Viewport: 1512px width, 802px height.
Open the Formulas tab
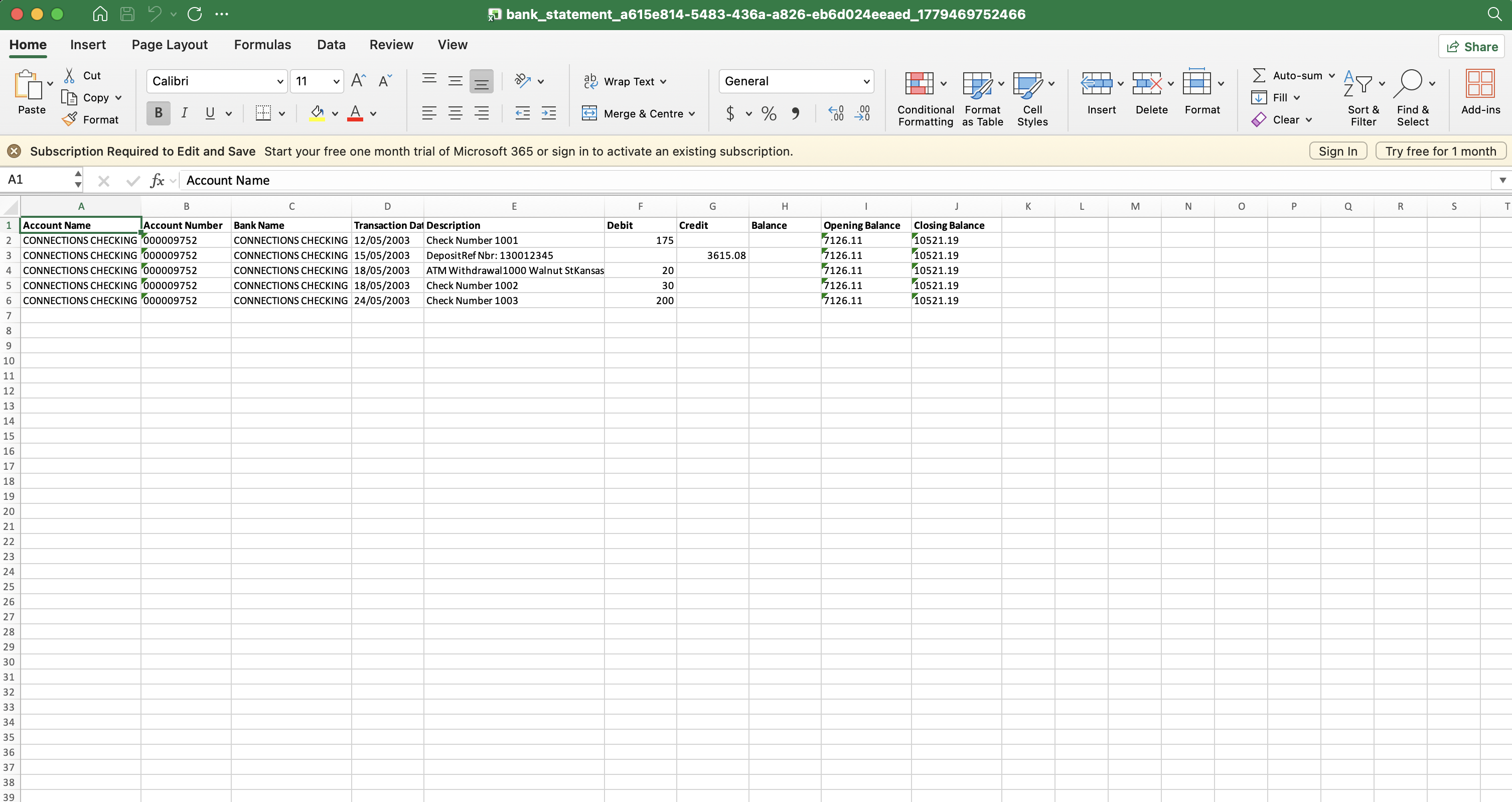[x=262, y=45]
